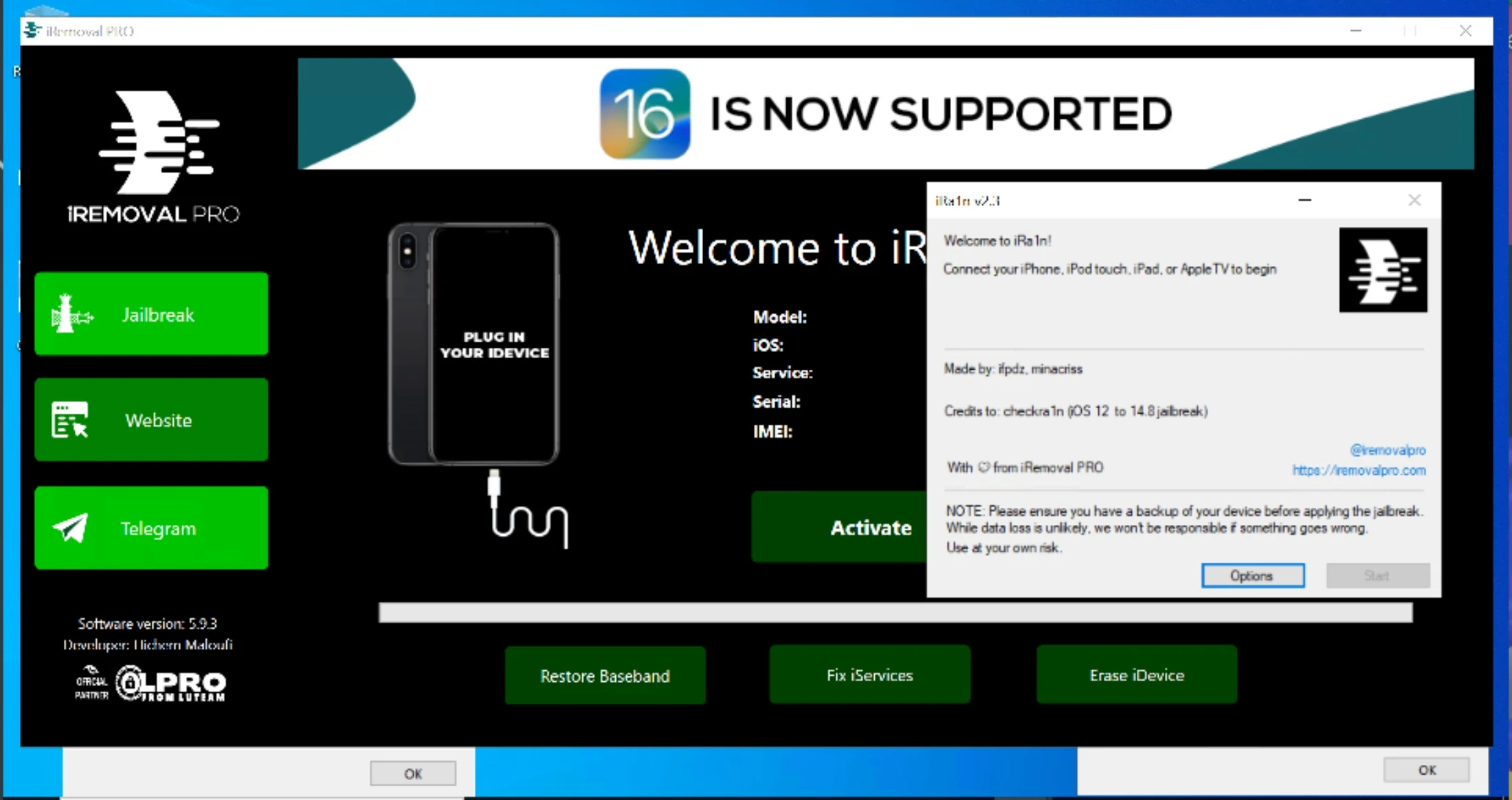Image resolution: width=1512 pixels, height=800 pixels.
Task: Click the Erase iDevice button
Action: (1137, 675)
